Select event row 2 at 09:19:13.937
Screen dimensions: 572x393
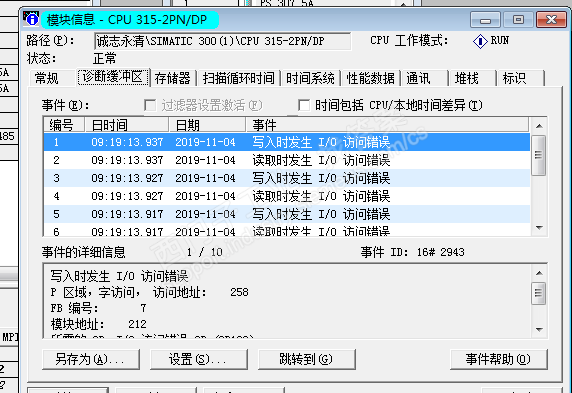click(287, 160)
